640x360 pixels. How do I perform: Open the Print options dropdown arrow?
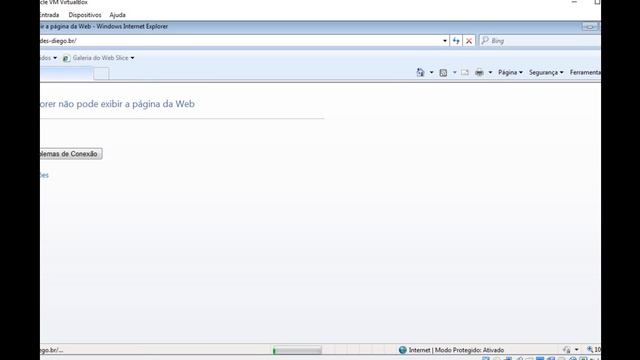(x=490, y=73)
